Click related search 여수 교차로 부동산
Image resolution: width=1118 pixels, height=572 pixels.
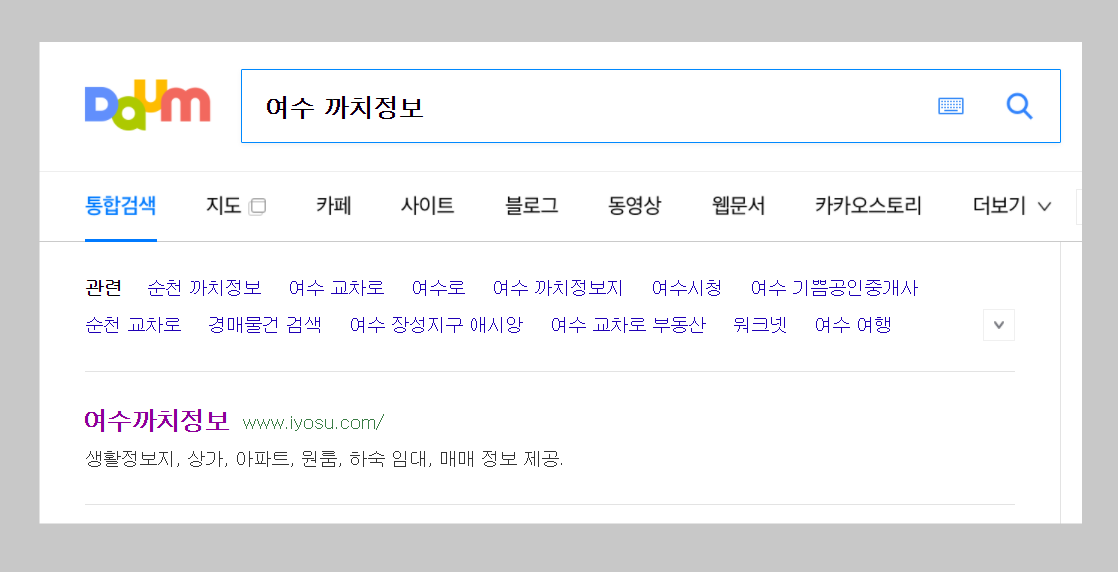tap(628, 325)
